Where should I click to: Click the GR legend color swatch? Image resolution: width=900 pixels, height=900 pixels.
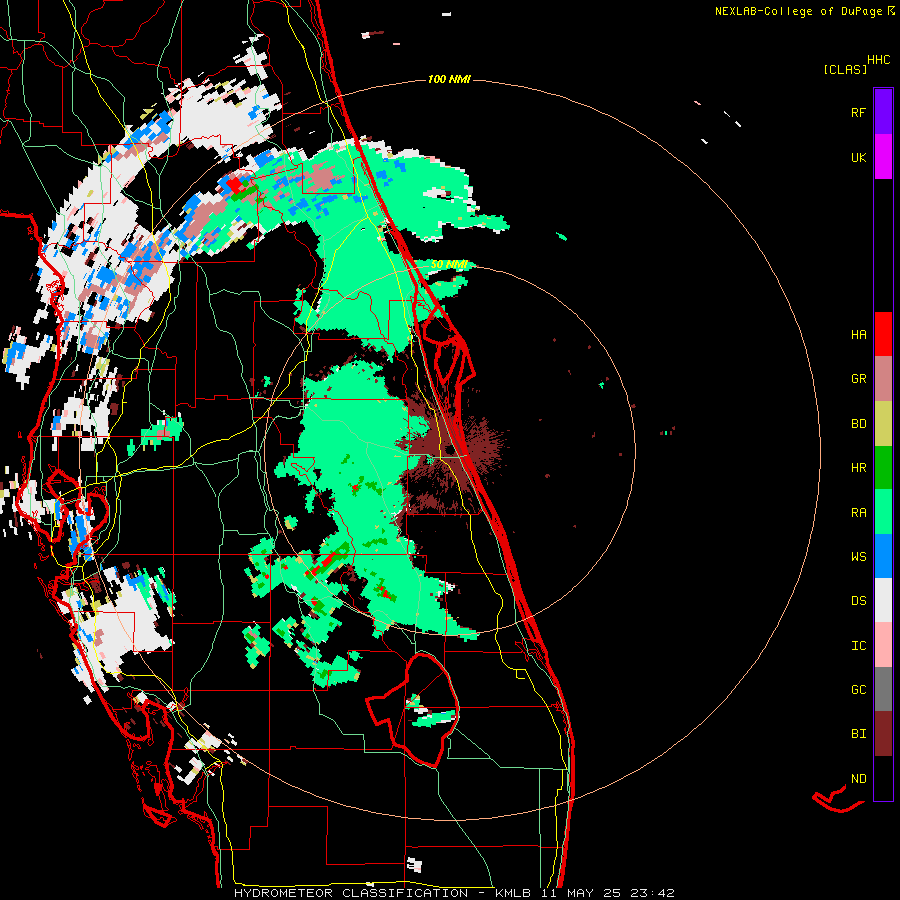(883, 378)
